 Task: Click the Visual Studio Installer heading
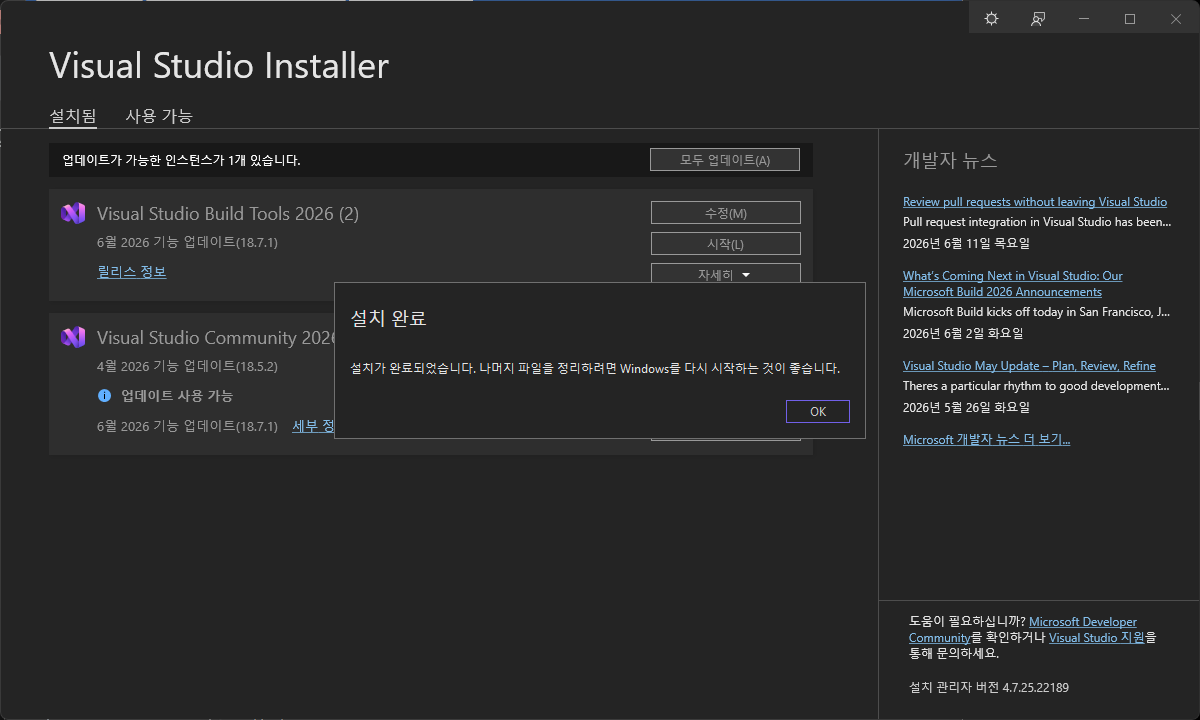pos(219,66)
